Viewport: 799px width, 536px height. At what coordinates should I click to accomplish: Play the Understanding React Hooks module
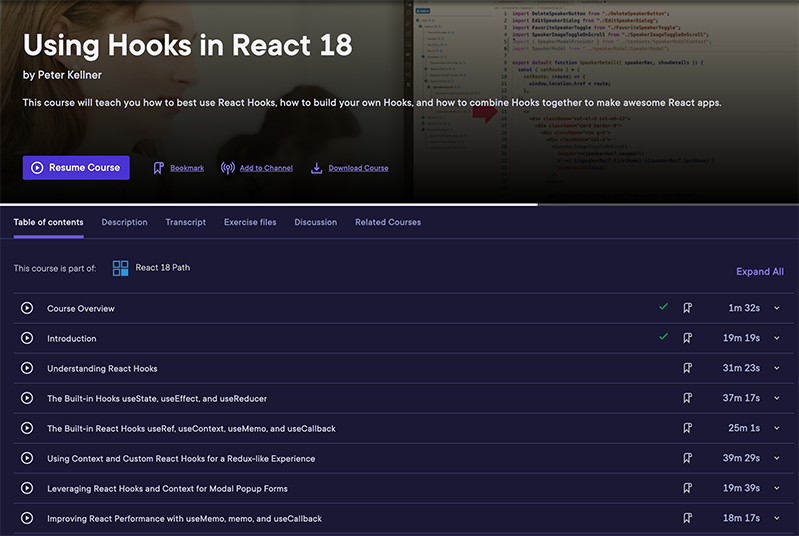click(27, 368)
